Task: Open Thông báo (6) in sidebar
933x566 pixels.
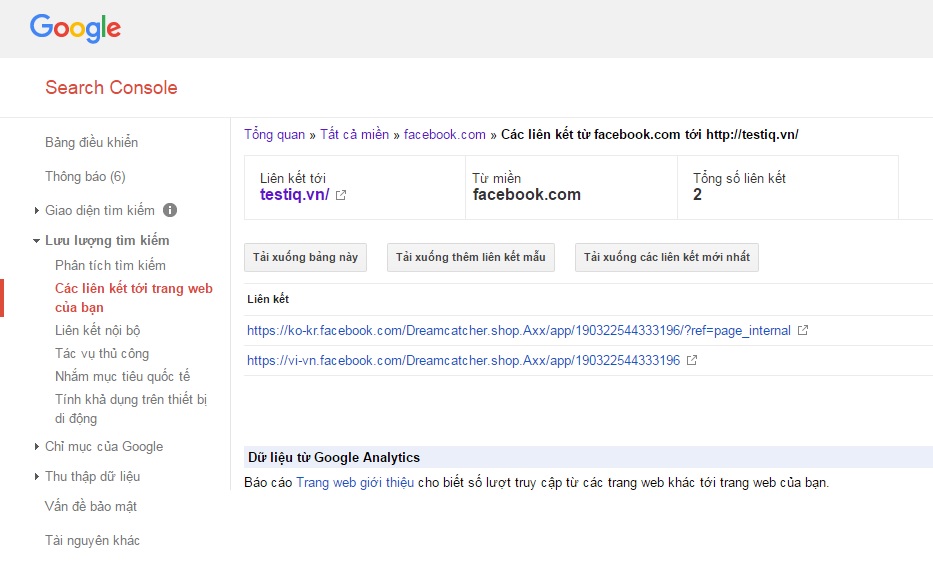Action: pos(85,176)
